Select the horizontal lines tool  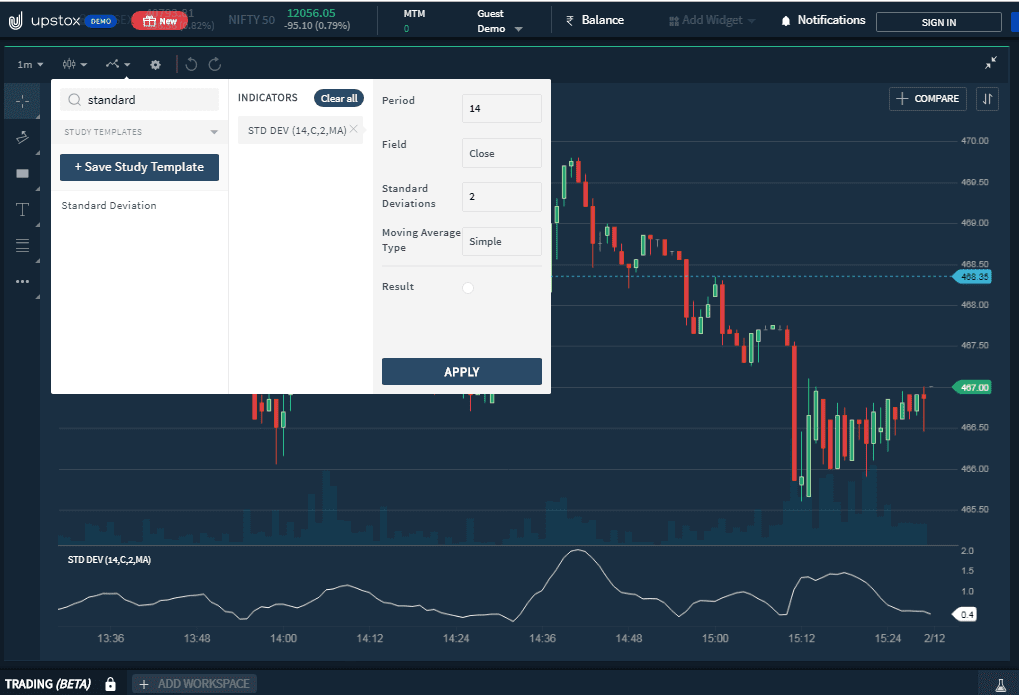(x=22, y=245)
